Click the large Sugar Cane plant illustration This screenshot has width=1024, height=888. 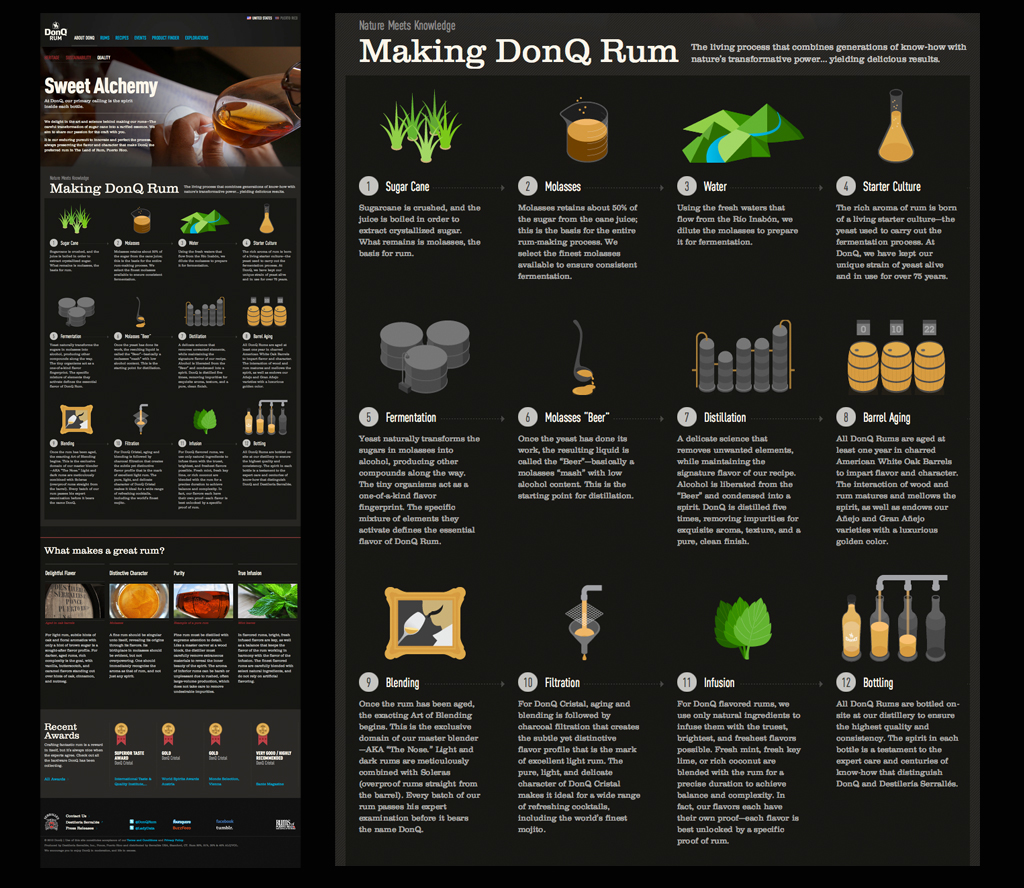[421, 127]
